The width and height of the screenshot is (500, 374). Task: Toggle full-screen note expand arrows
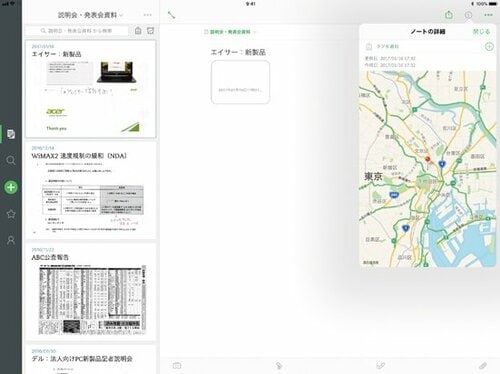(x=171, y=15)
